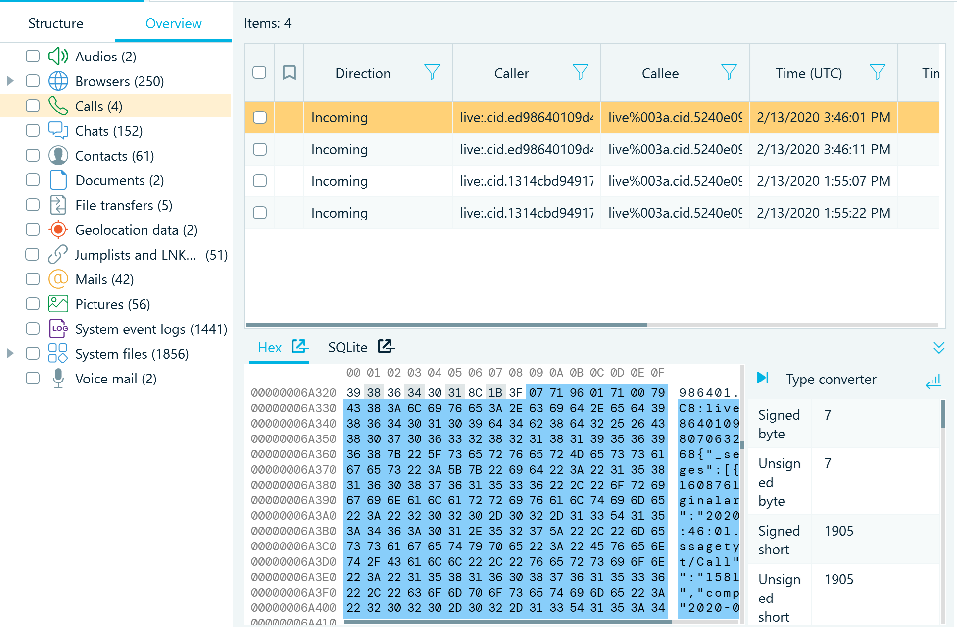This screenshot has width=957, height=627.
Task: Select the Hex tab
Action: coord(270,347)
